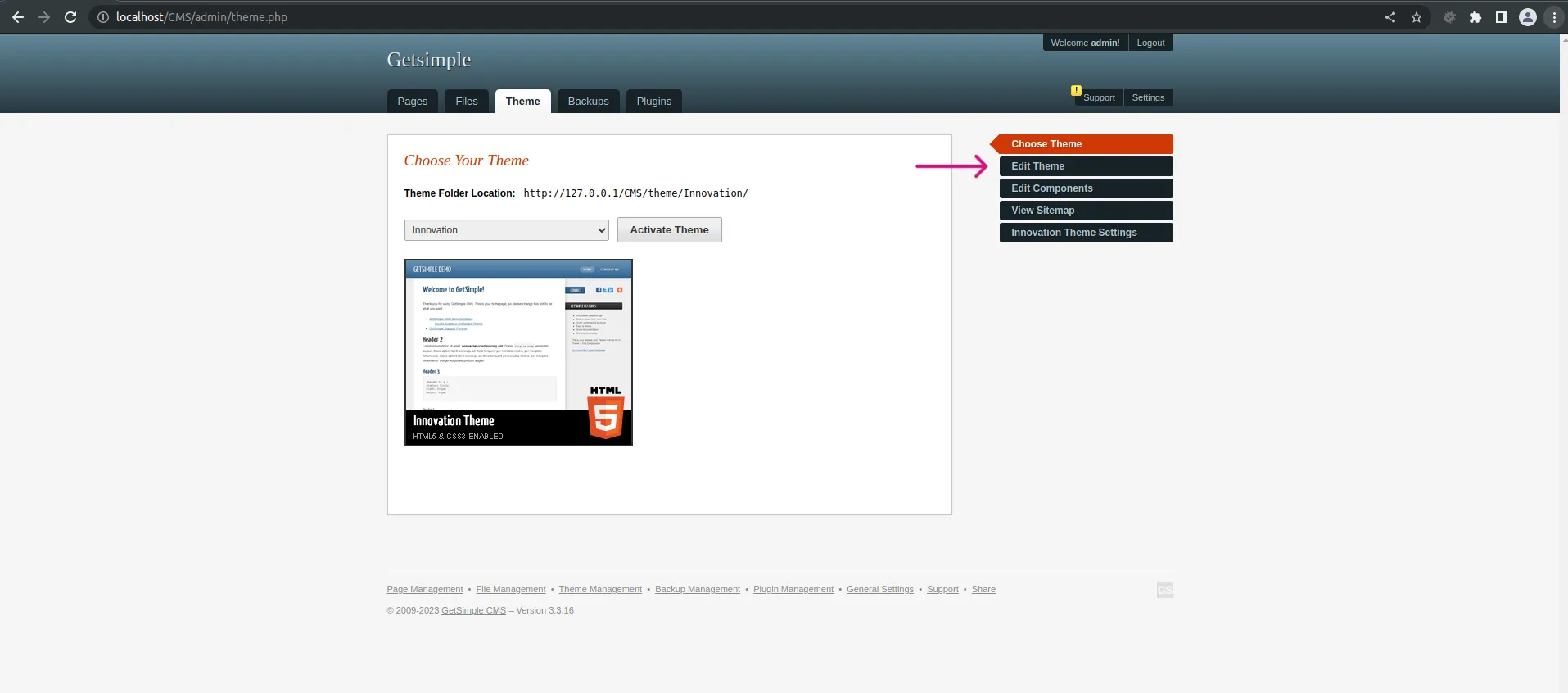Toggle the browser side panel icon

[1502, 17]
